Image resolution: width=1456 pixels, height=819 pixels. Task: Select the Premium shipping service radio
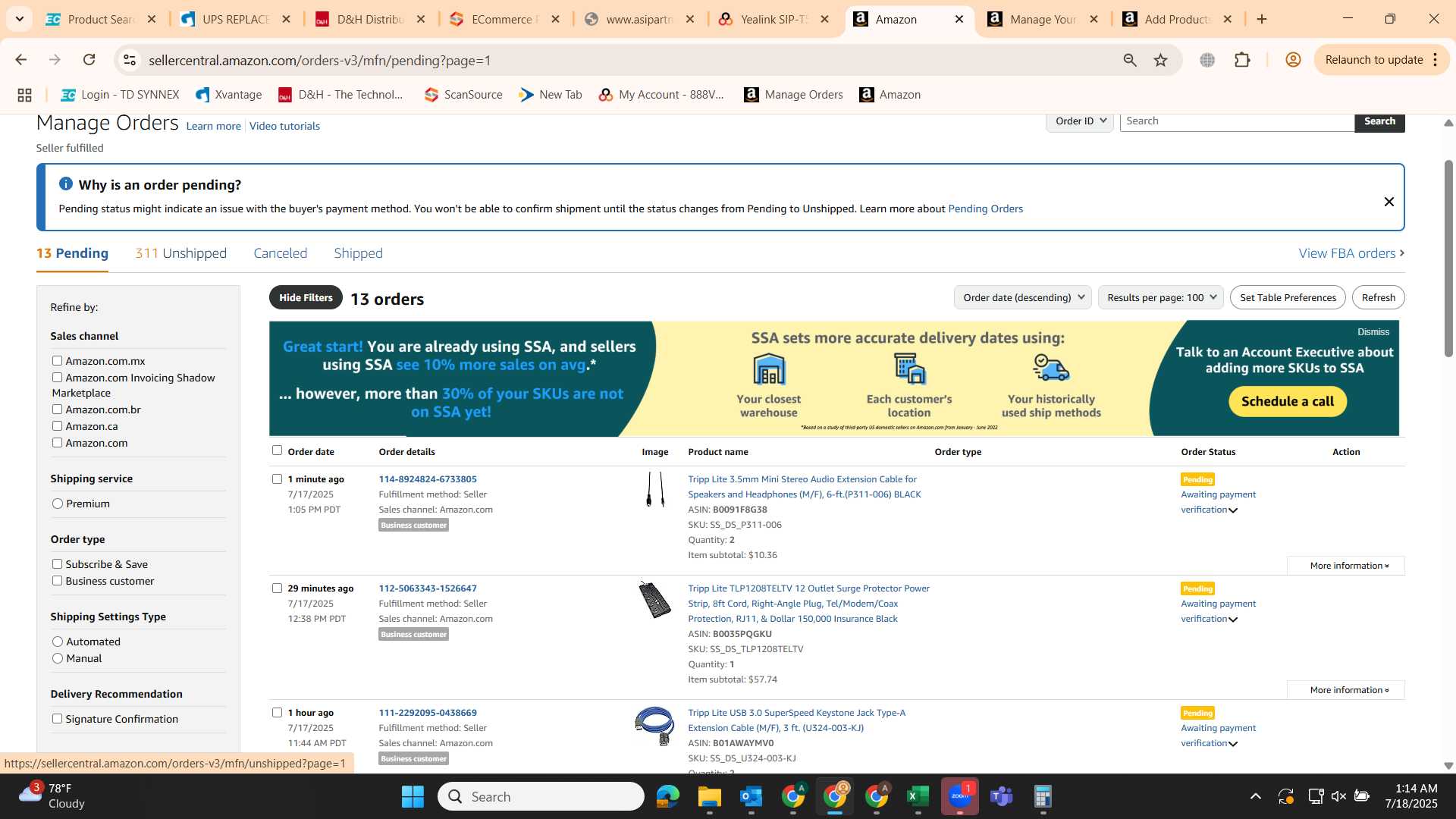[58, 504]
